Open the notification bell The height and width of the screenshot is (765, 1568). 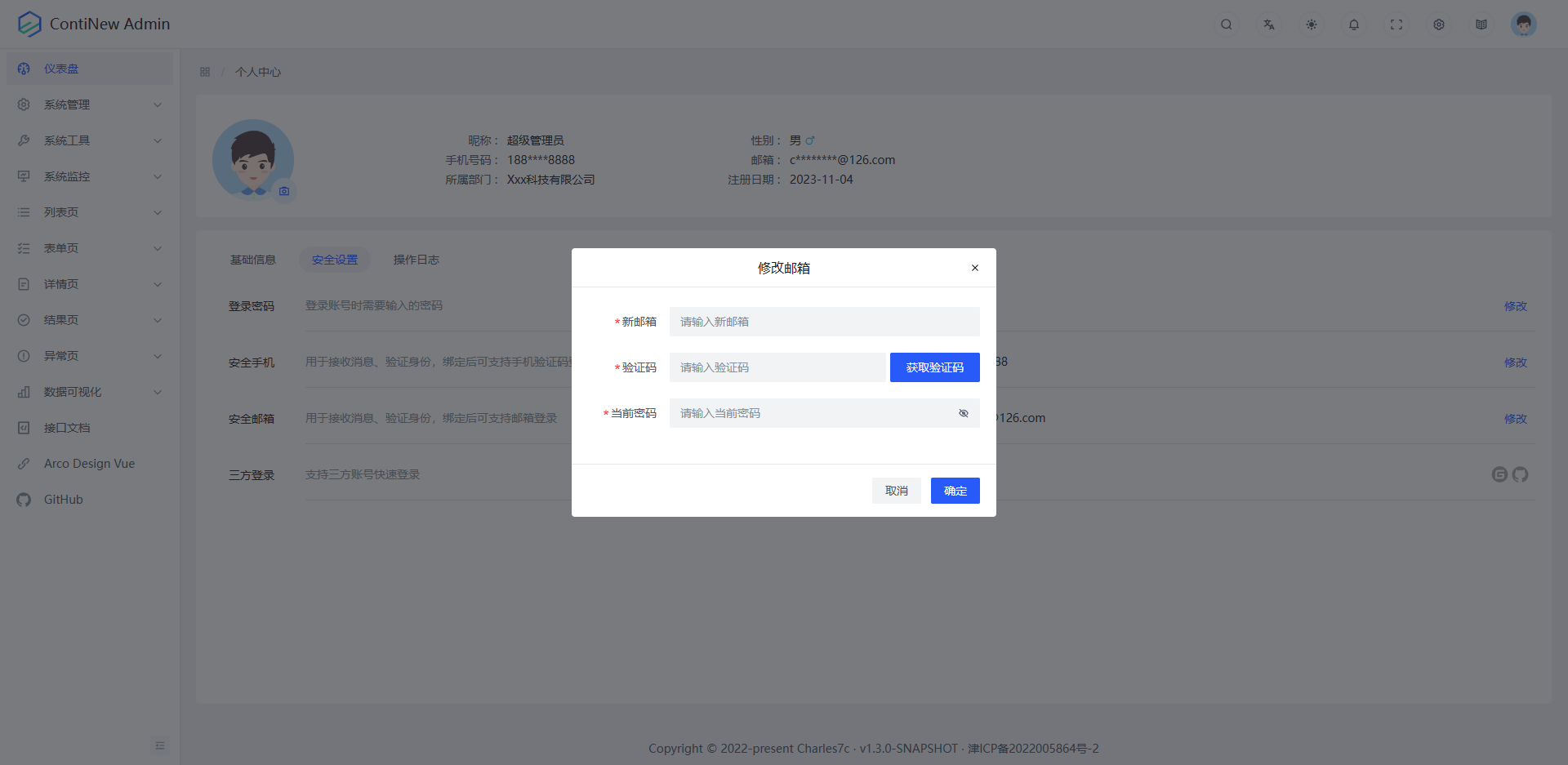click(x=1354, y=24)
